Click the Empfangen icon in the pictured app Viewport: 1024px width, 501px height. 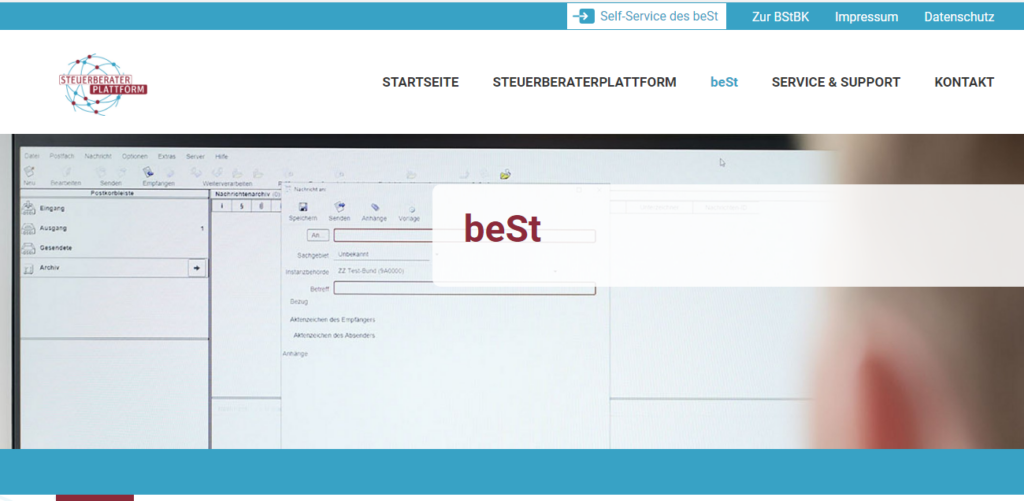149,172
